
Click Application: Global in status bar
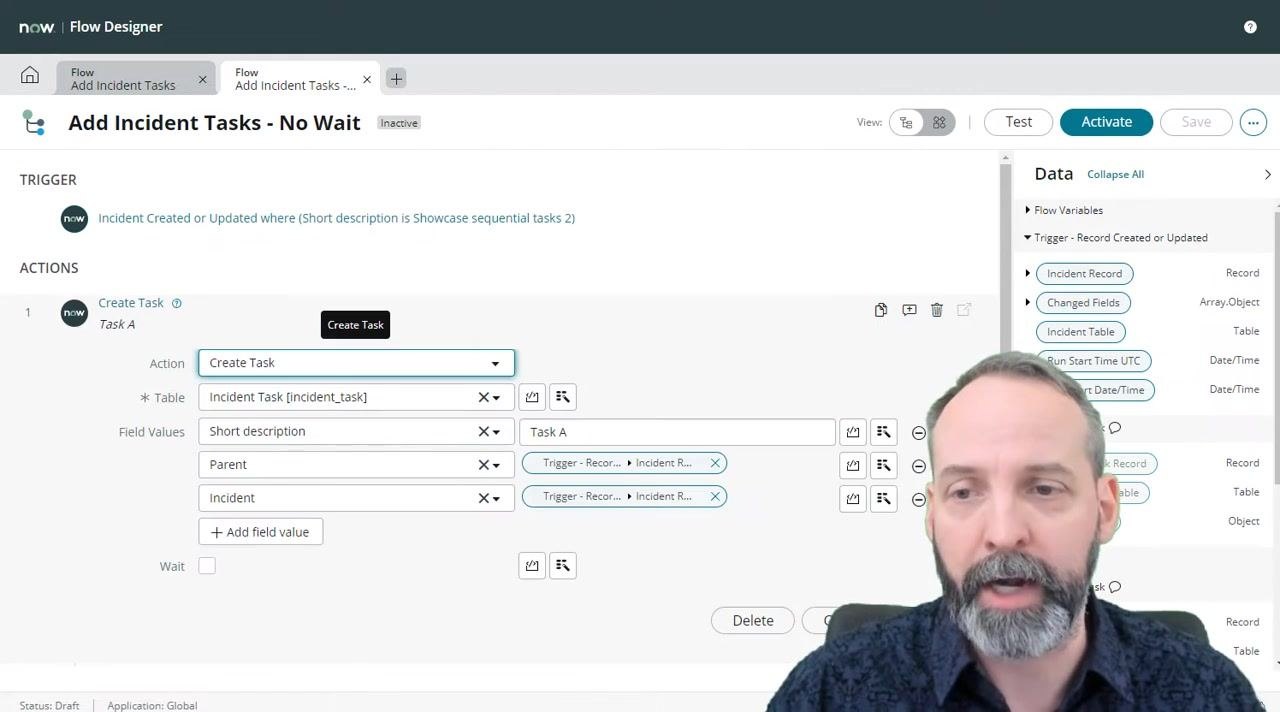(x=152, y=705)
